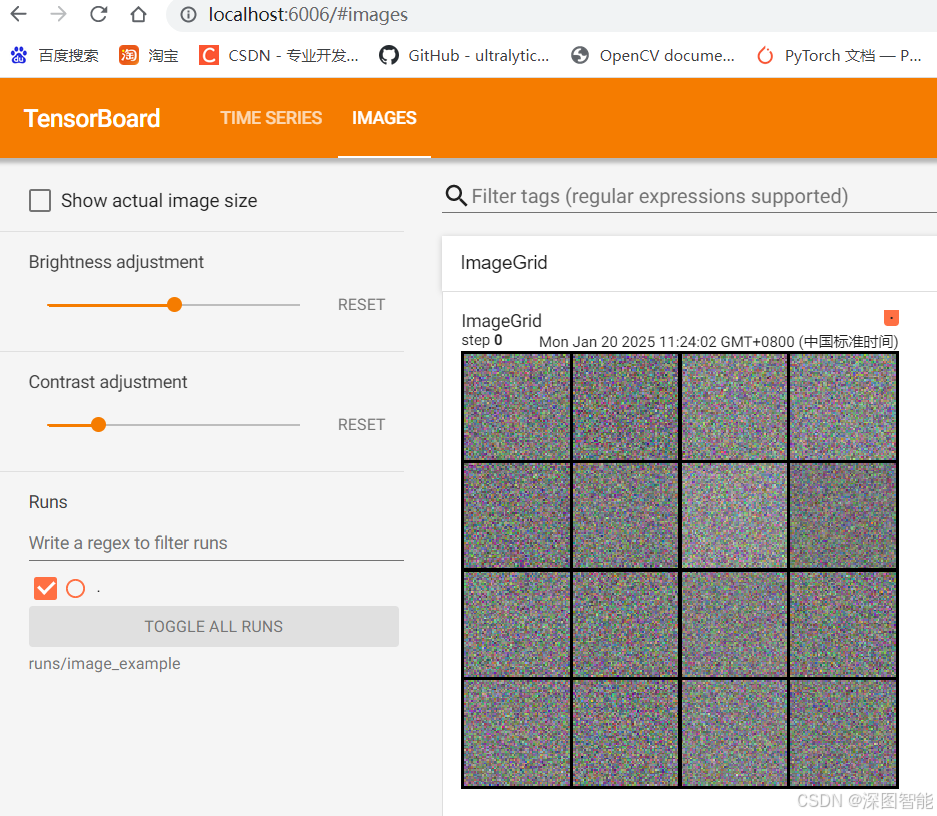Screen dimensions: 937x816
Task: Collapse the ImageGrid category header
Action: point(689,263)
